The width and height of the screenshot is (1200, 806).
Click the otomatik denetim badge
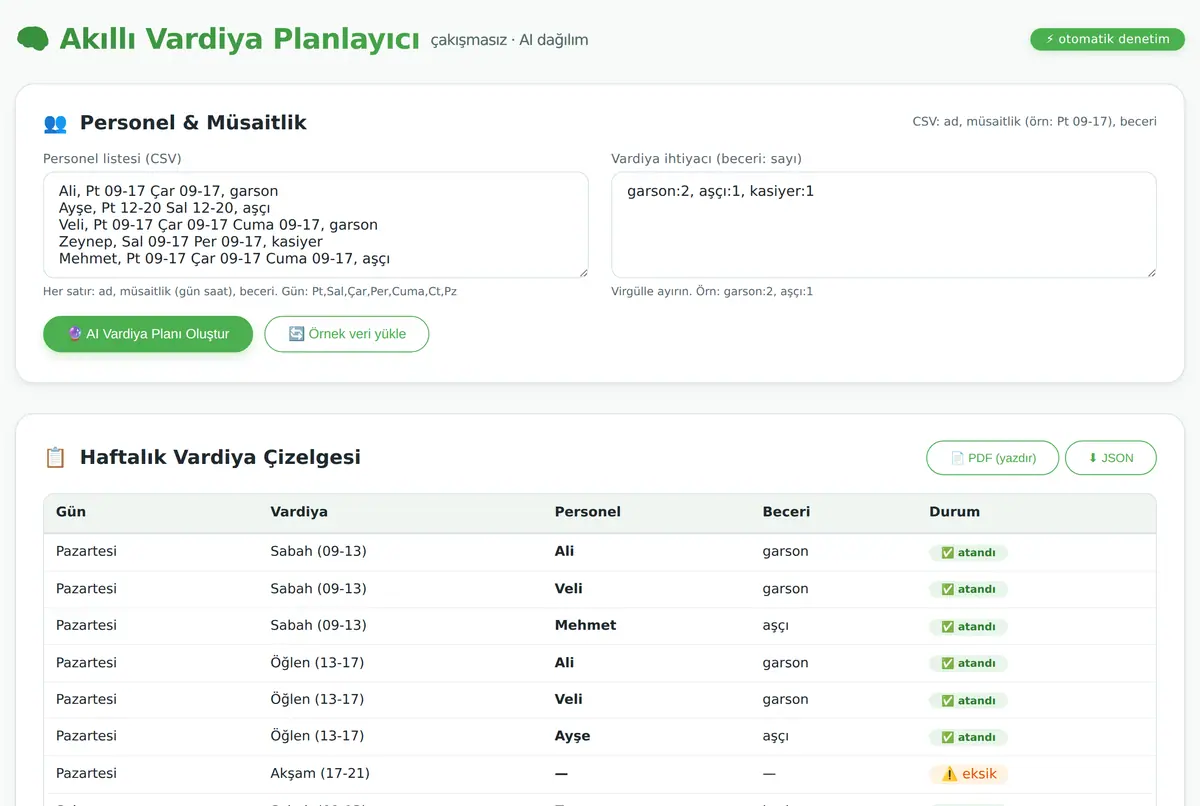click(x=1108, y=39)
